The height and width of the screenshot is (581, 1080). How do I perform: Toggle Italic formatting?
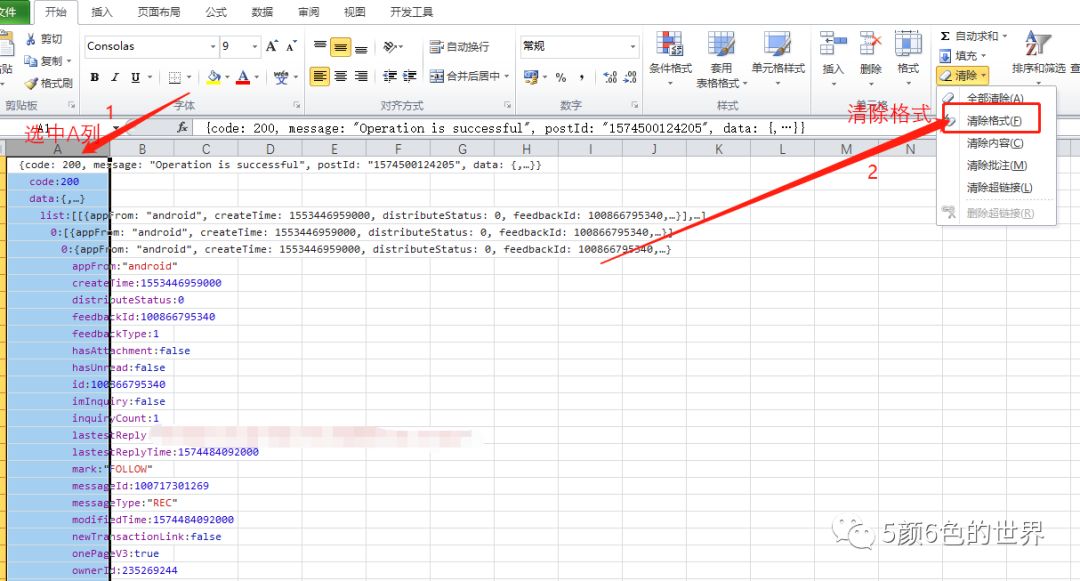[115, 77]
